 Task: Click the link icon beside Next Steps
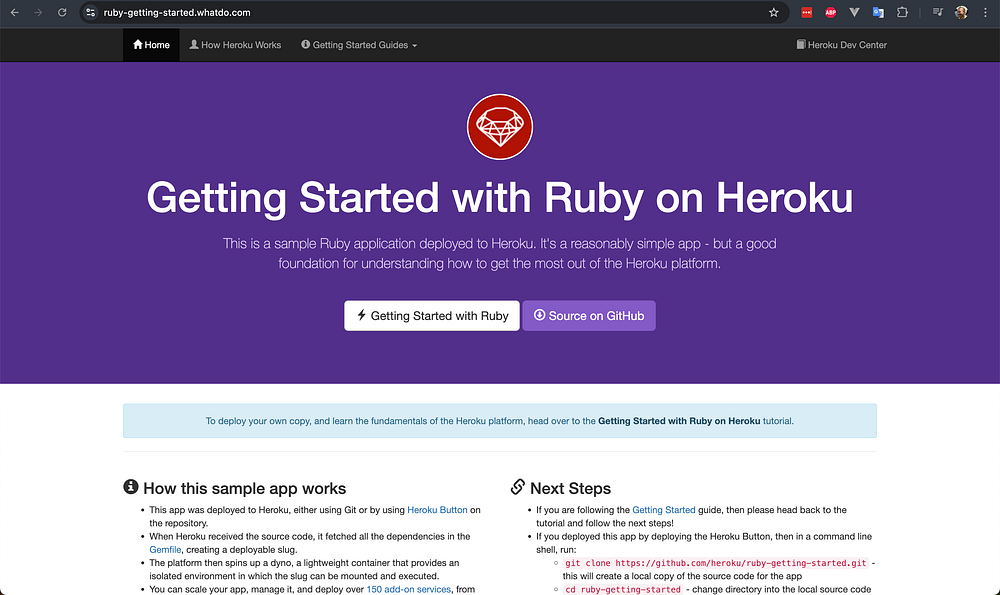click(517, 487)
